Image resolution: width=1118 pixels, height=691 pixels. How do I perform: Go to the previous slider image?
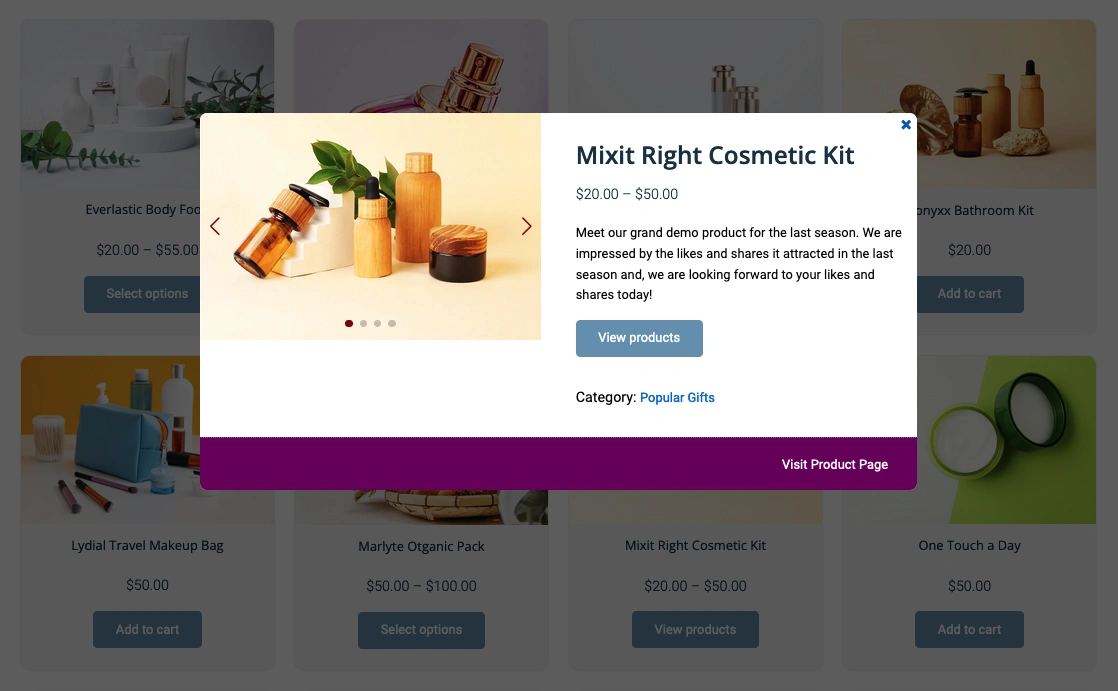(x=215, y=226)
